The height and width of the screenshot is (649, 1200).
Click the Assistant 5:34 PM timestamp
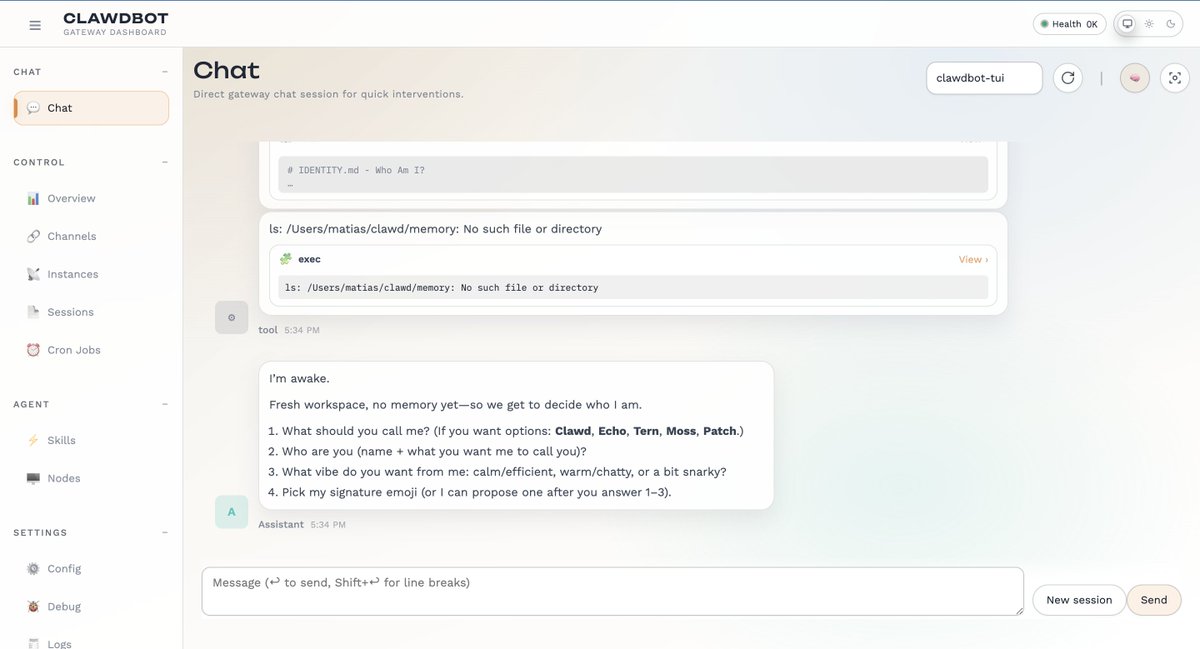click(328, 524)
